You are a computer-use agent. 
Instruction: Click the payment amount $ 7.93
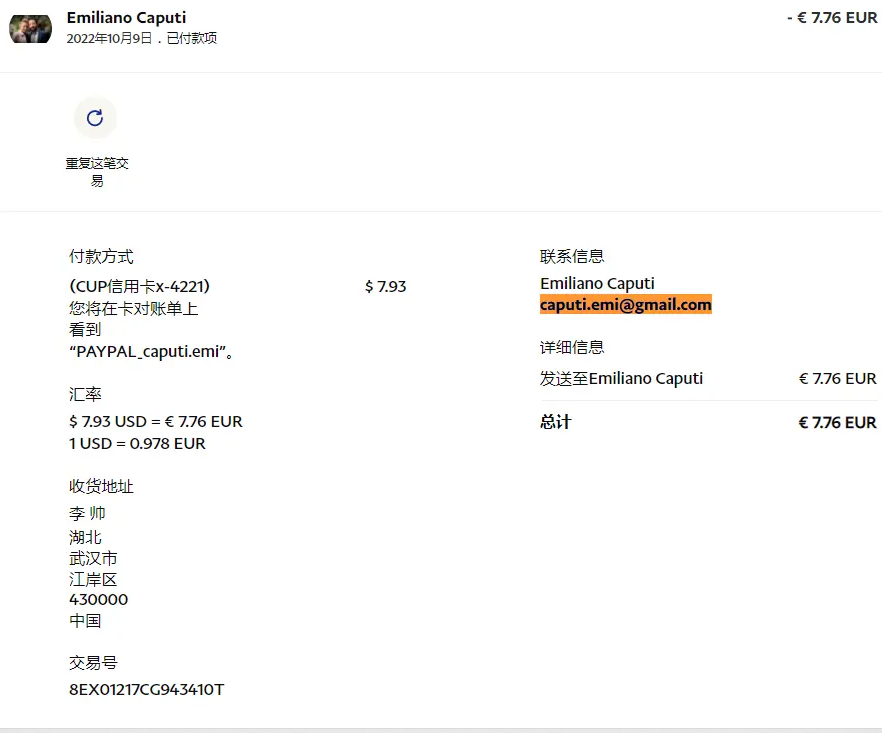(x=385, y=286)
